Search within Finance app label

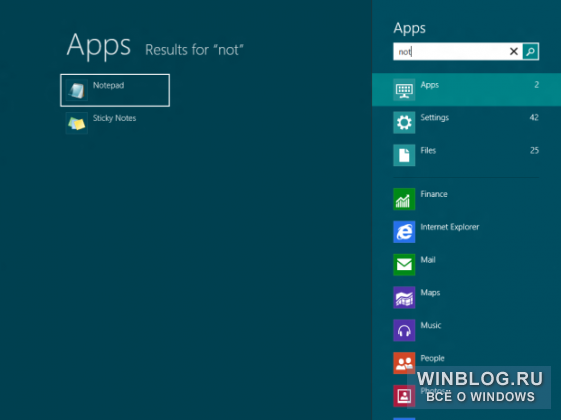pos(434,194)
